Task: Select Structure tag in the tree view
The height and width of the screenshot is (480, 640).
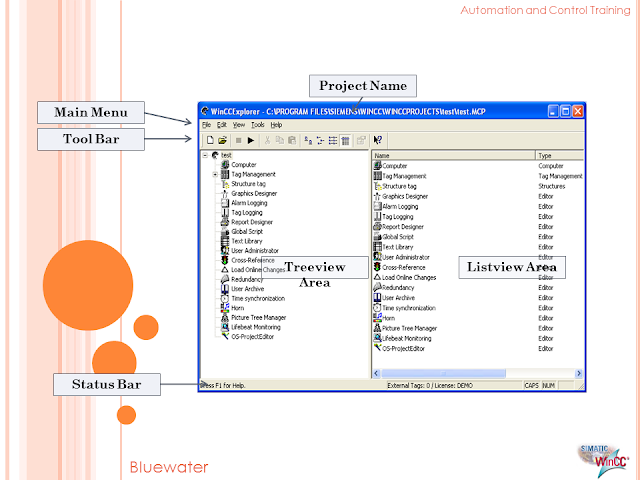Action: point(249,184)
